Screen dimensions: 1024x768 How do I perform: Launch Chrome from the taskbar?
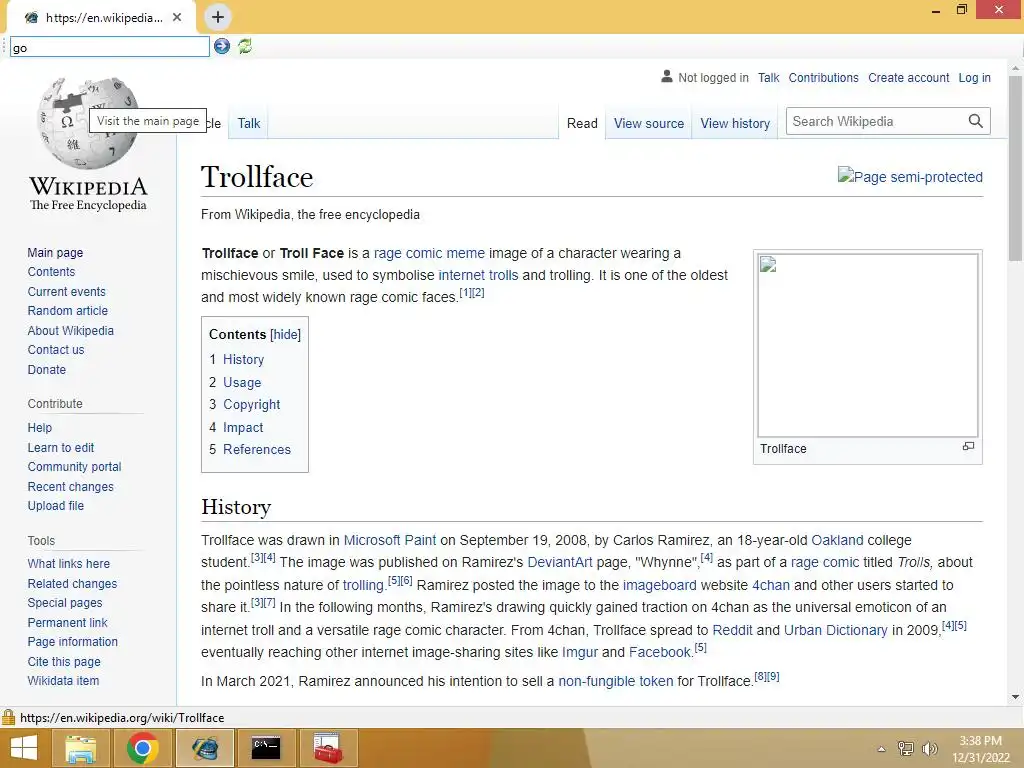(142, 748)
